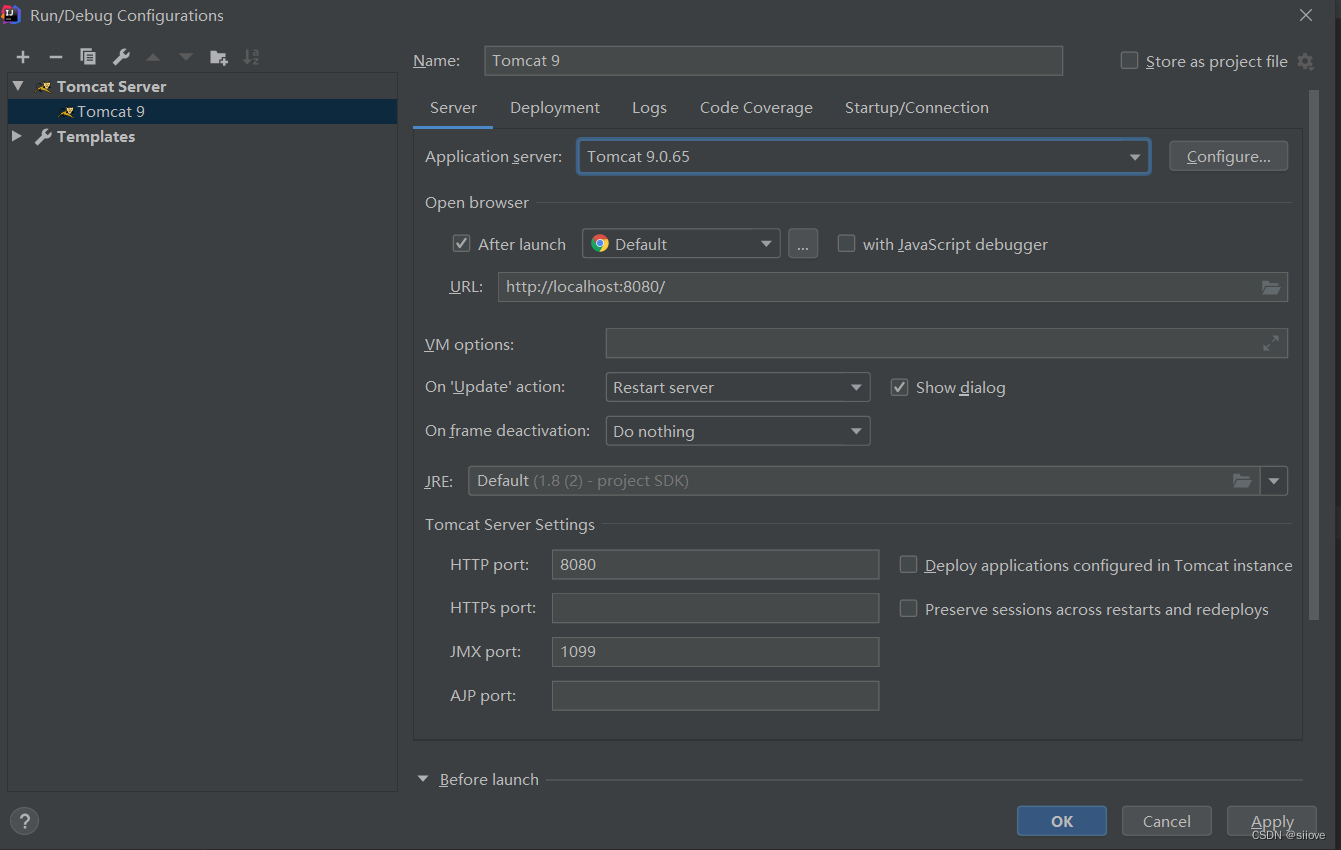Open the Application server dropdown
This screenshot has width=1341, height=850.
click(x=864, y=157)
